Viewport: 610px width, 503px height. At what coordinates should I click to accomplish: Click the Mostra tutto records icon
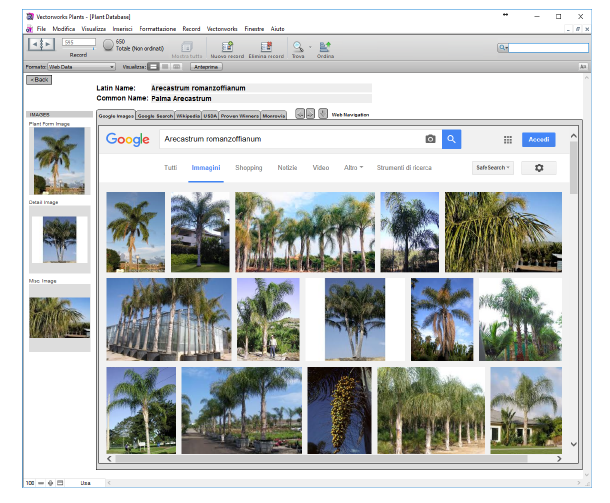(187, 47)
